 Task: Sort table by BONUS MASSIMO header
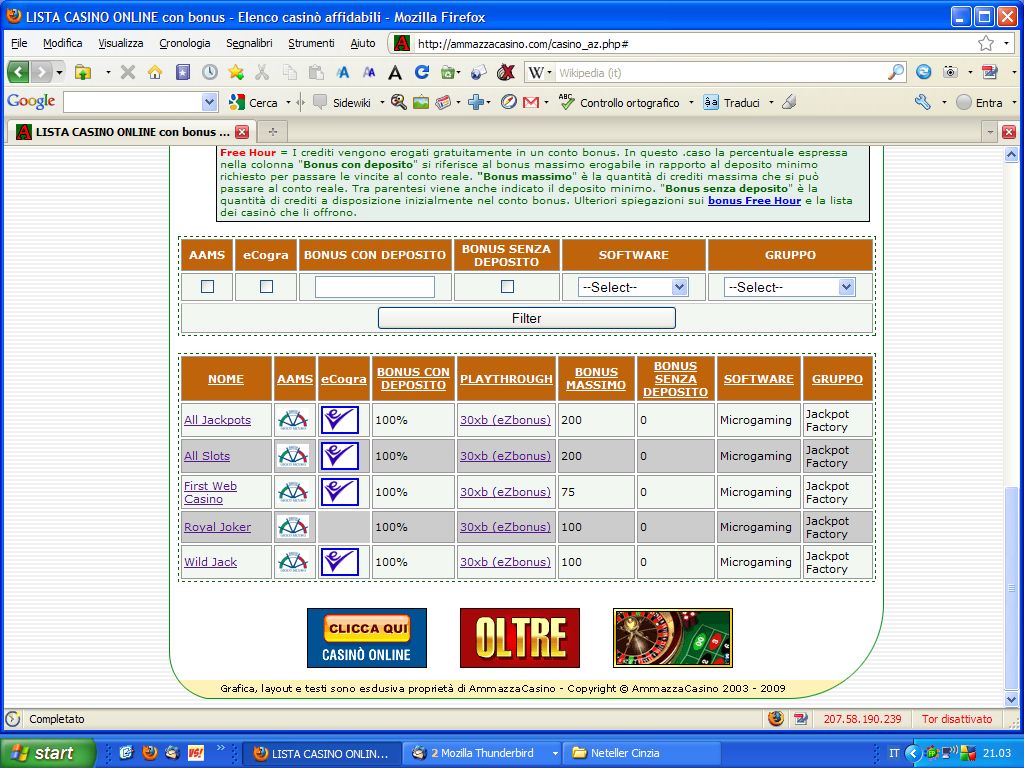[x=596, y=379]
